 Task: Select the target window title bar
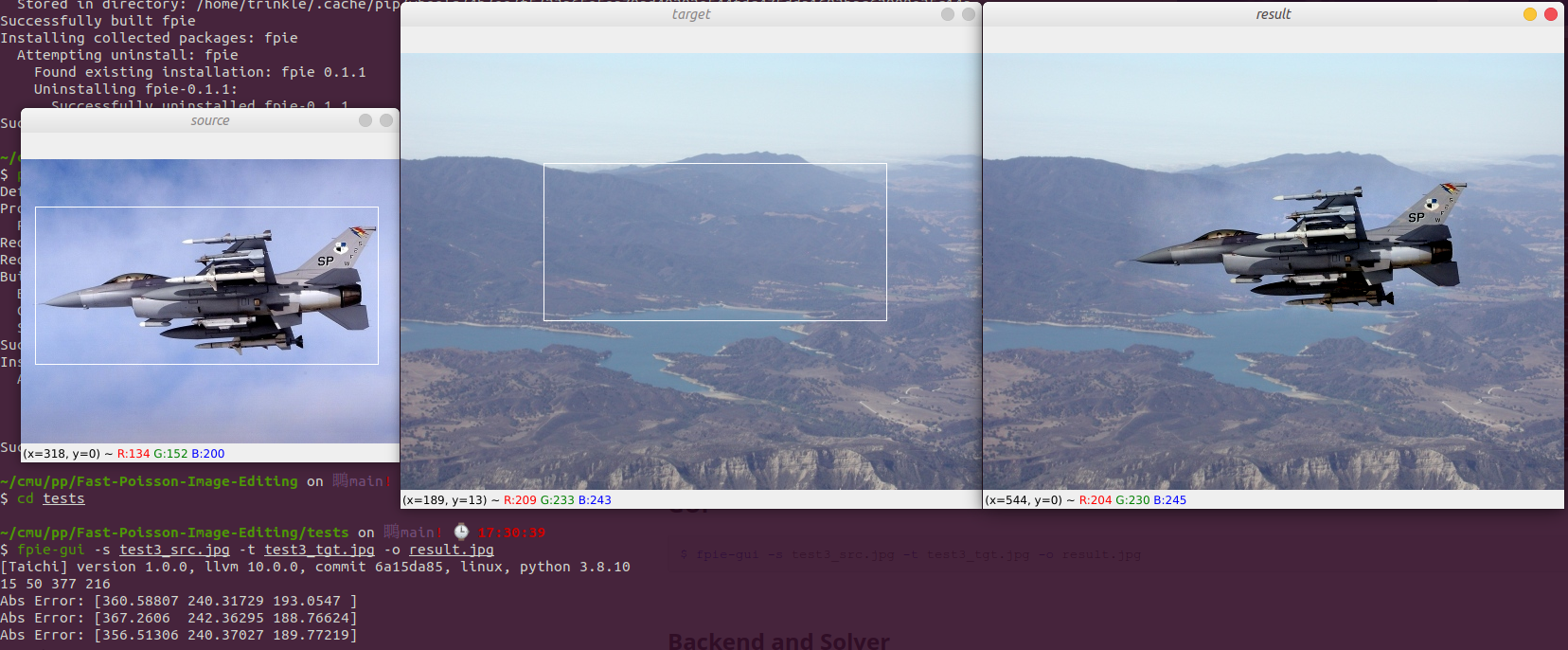point(691,14)
